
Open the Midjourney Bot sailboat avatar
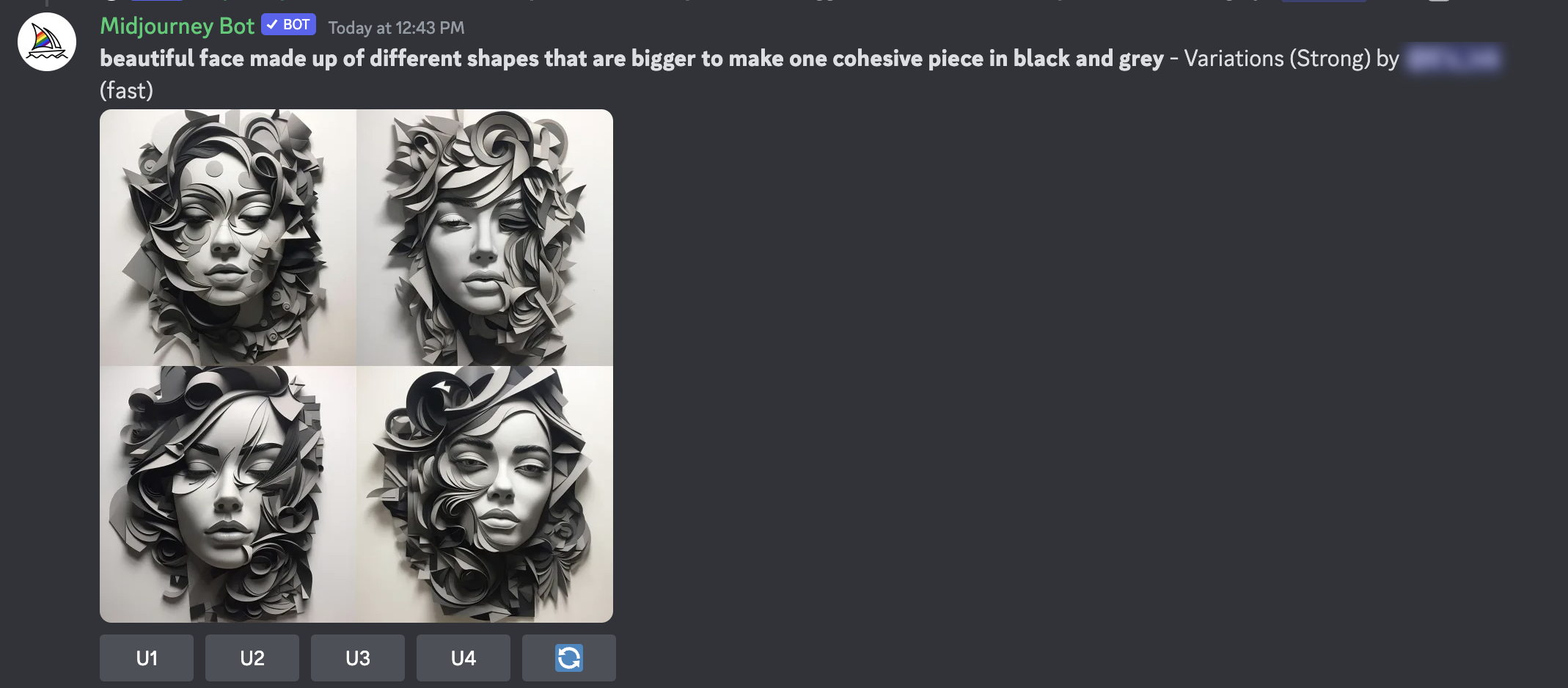[47, 42]
